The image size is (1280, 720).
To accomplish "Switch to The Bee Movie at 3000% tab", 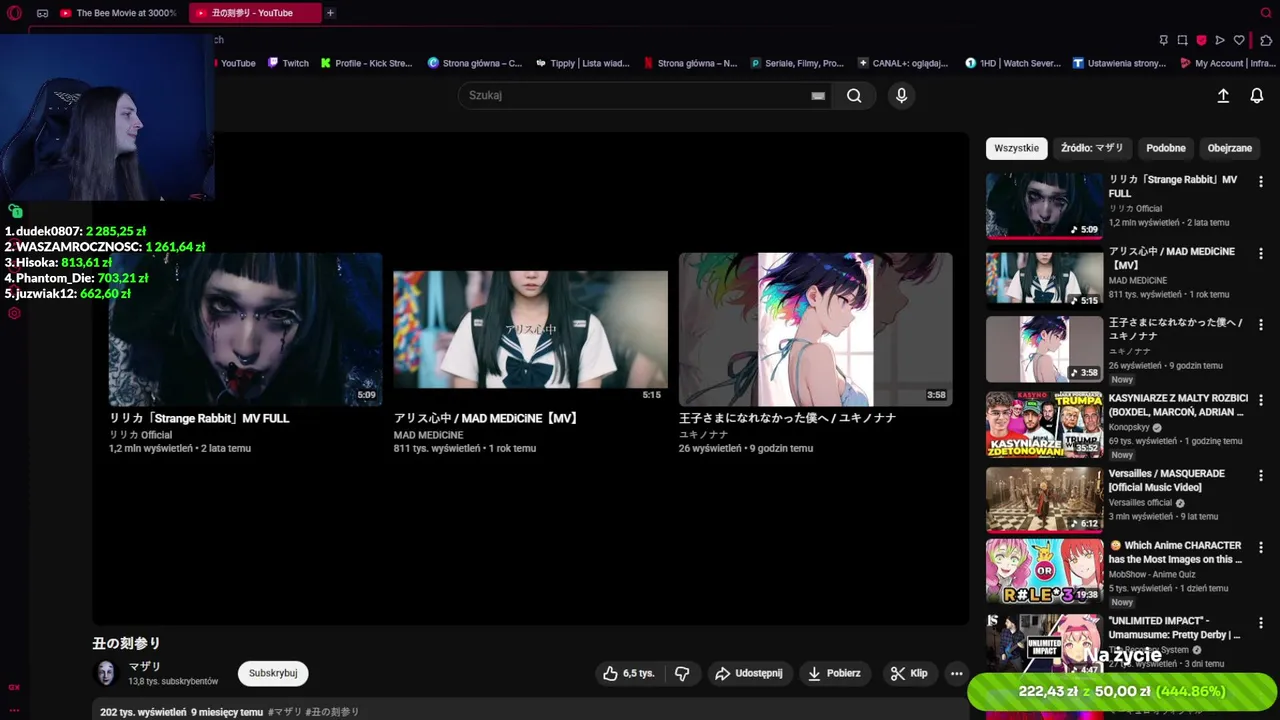I will point(118,13).
